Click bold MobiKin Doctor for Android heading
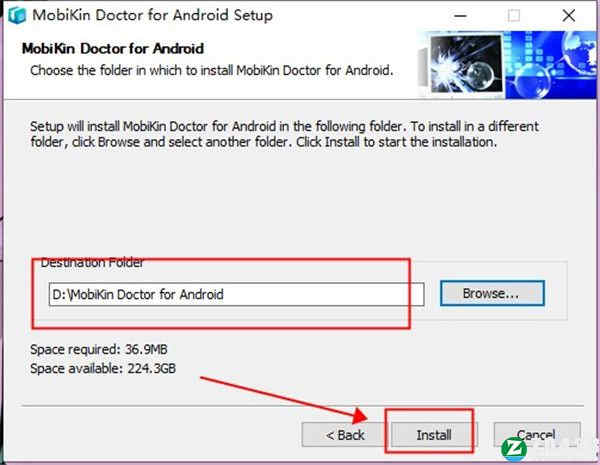The image size is (600, 465). coord(113,49)
